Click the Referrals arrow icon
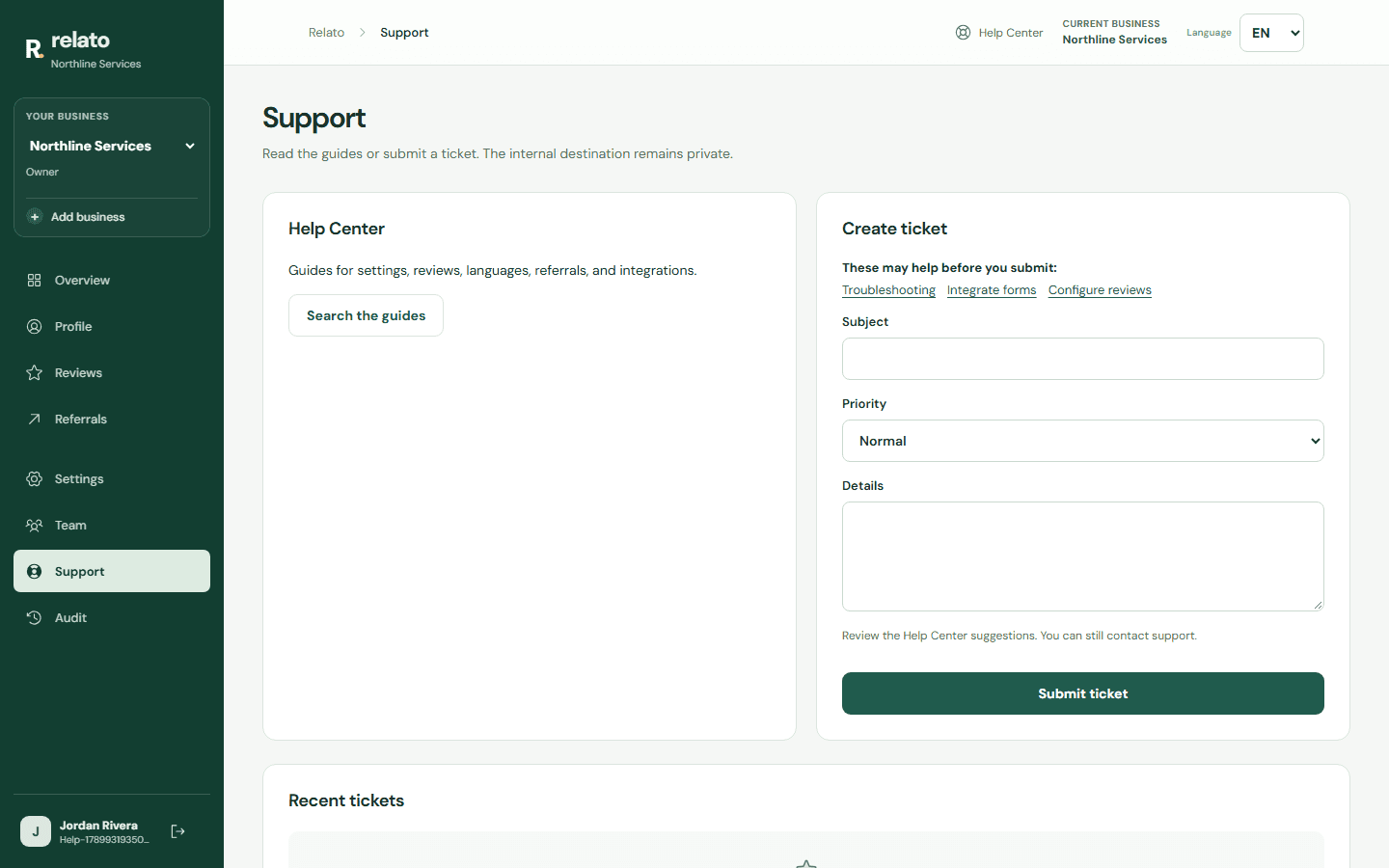Image resolution: width=1389 pixels, height=868 pixels. pyautogui.click(x=35, y=420)
